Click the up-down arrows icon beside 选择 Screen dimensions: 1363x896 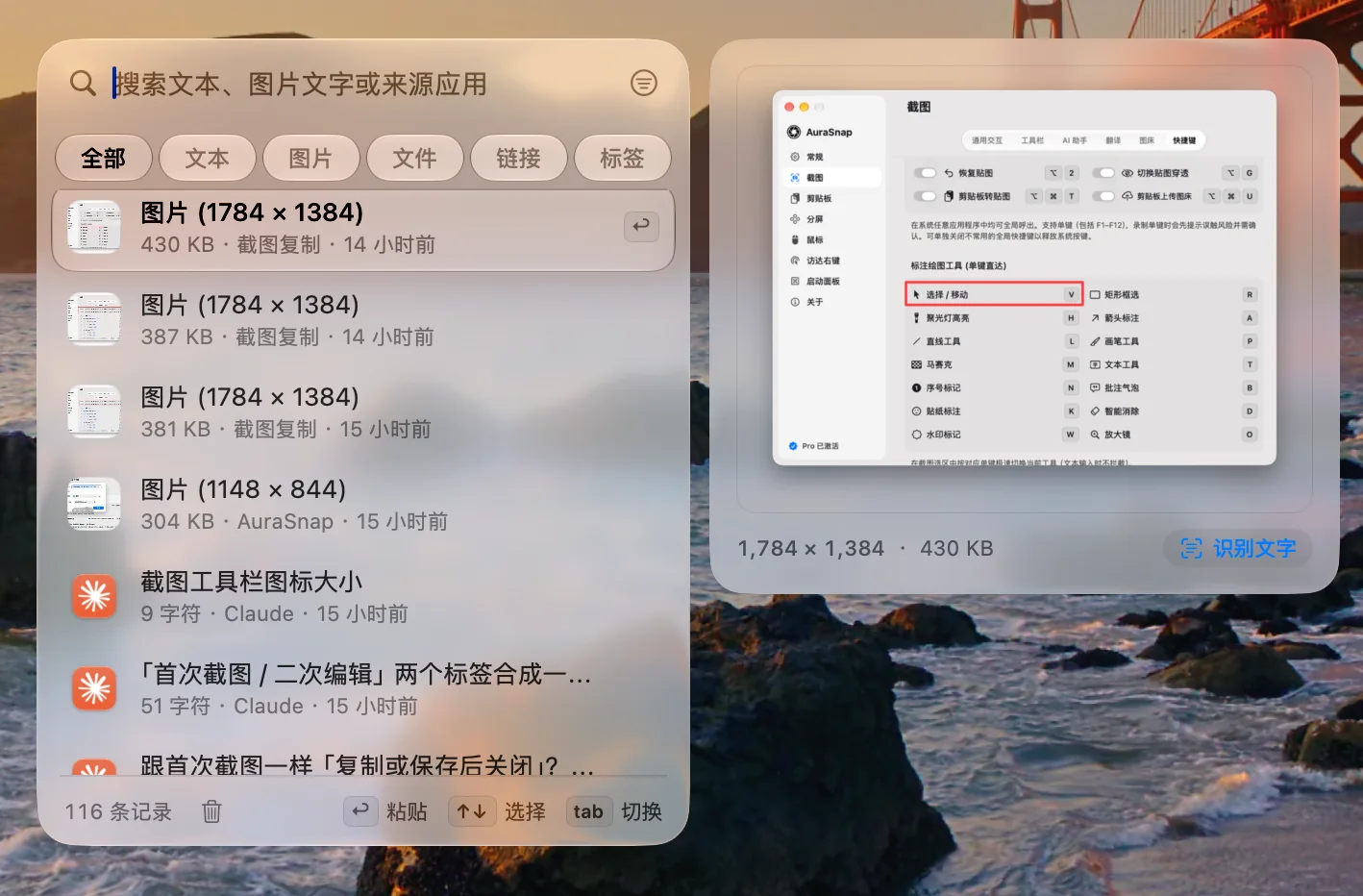coord(472,811)
